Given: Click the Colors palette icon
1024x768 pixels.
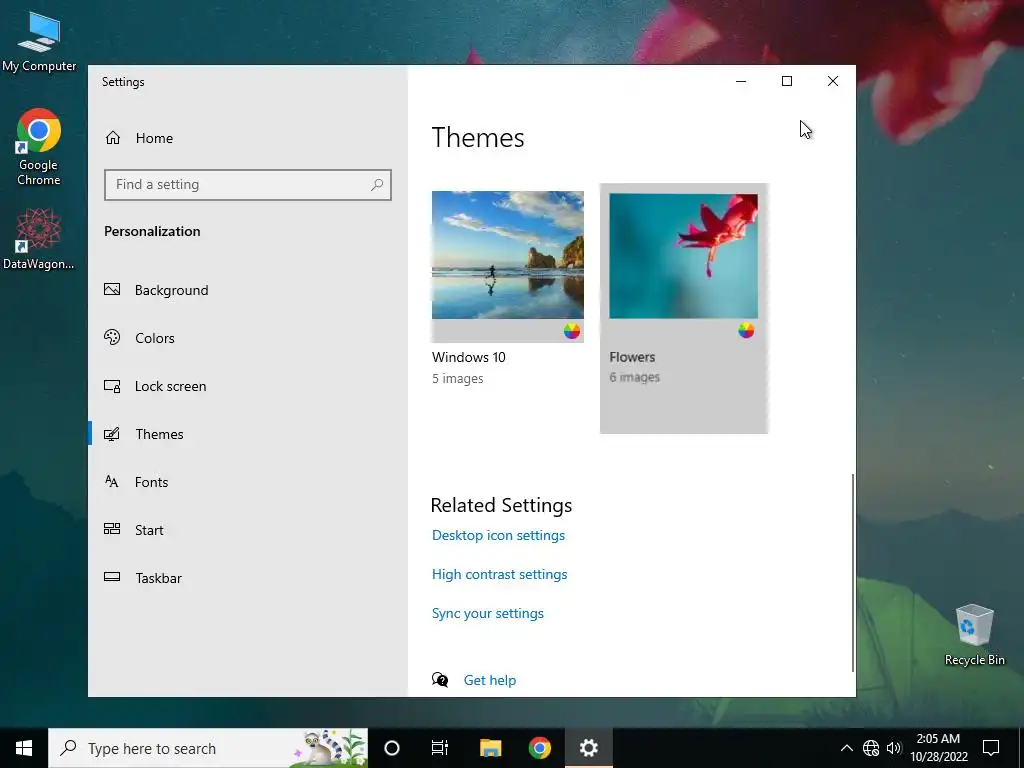Looking at the screenshot, I should pos(112,337).
